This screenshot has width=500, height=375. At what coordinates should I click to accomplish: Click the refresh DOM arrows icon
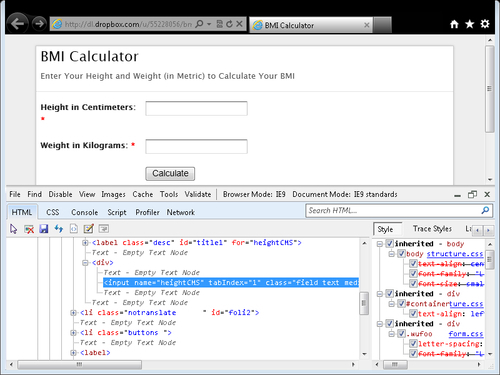[59, 229]
